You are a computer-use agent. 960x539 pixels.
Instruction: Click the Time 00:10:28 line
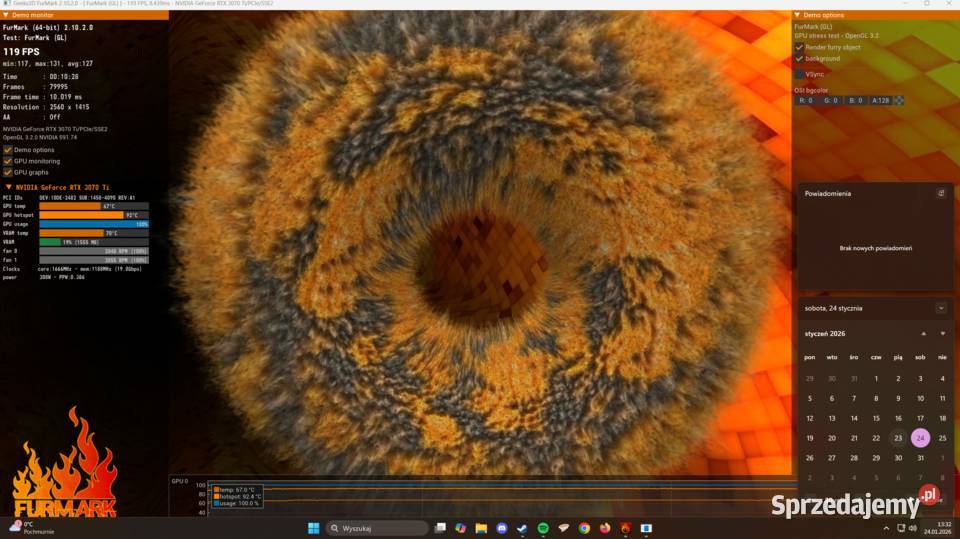(x=40, y=77)
